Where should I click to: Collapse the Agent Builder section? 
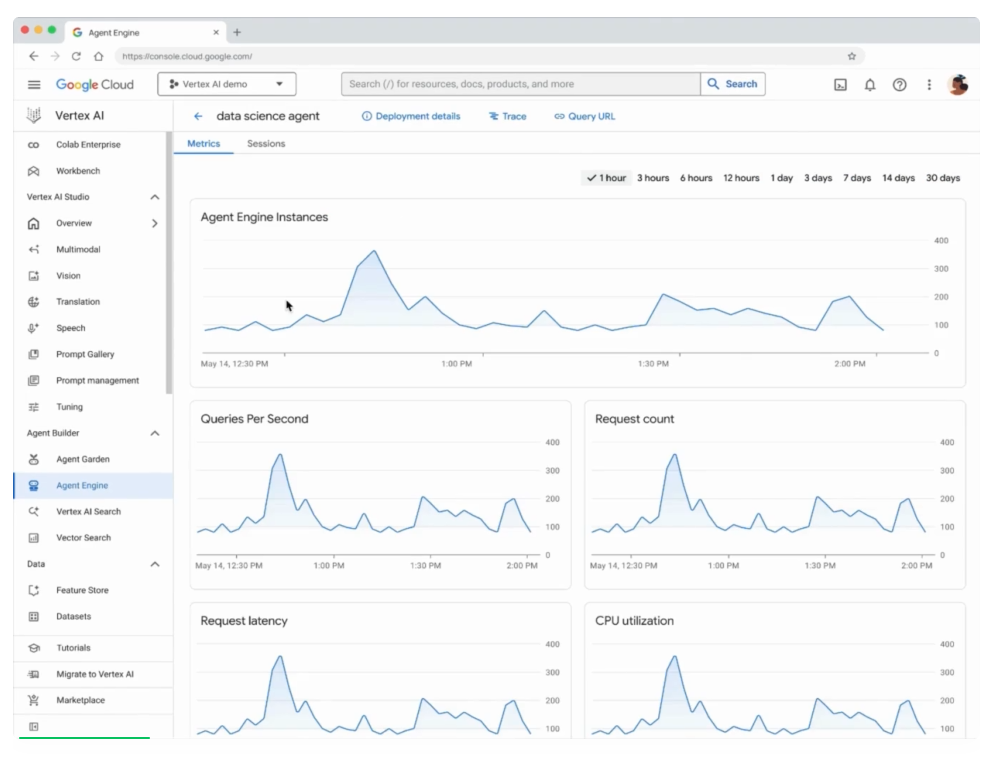point(154,434)
